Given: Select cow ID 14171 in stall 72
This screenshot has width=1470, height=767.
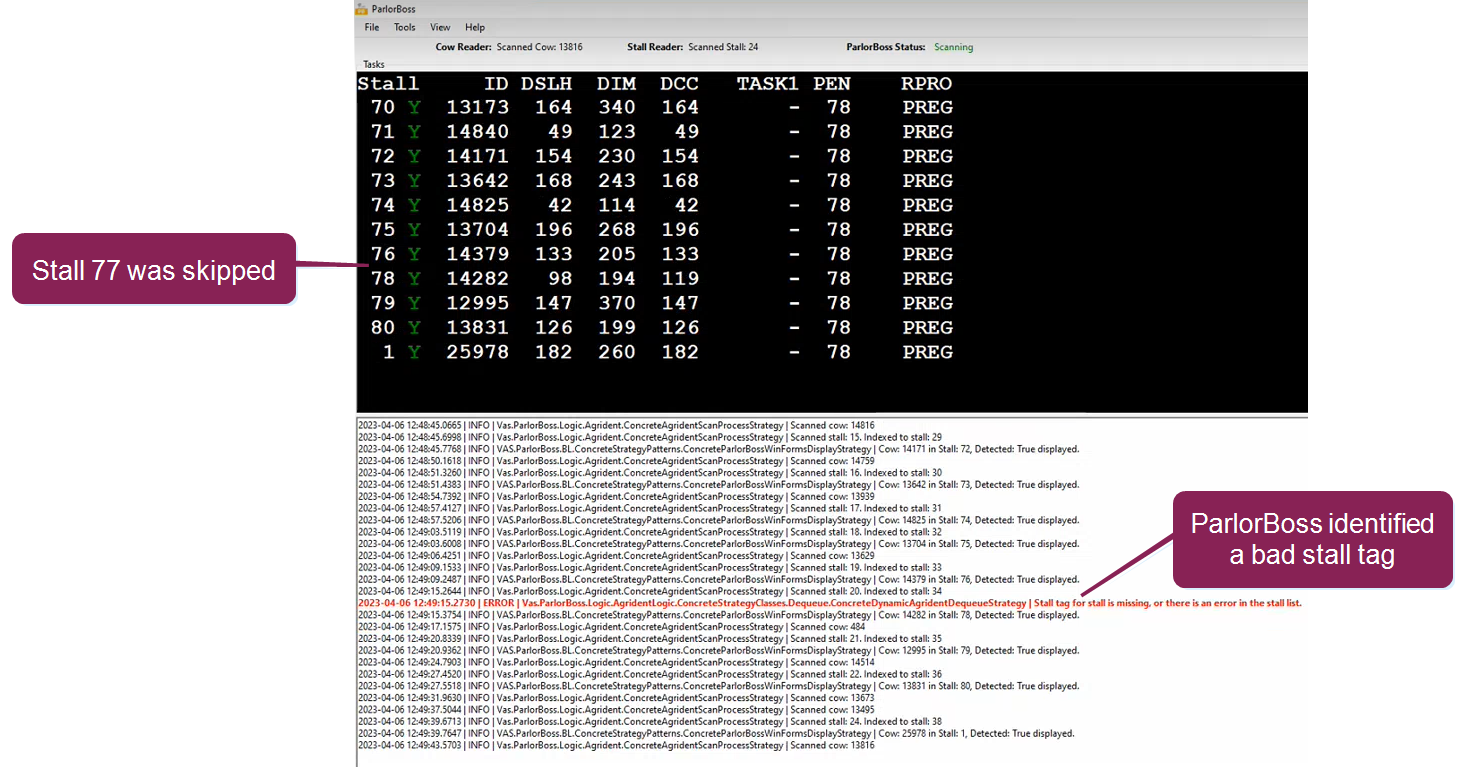Looking at the screenshot, I should 477,156.
